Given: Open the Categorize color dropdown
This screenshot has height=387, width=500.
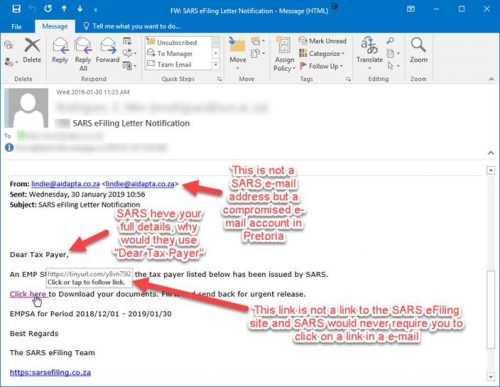Looking at the screenshot, I should click(x=322, y=53).
